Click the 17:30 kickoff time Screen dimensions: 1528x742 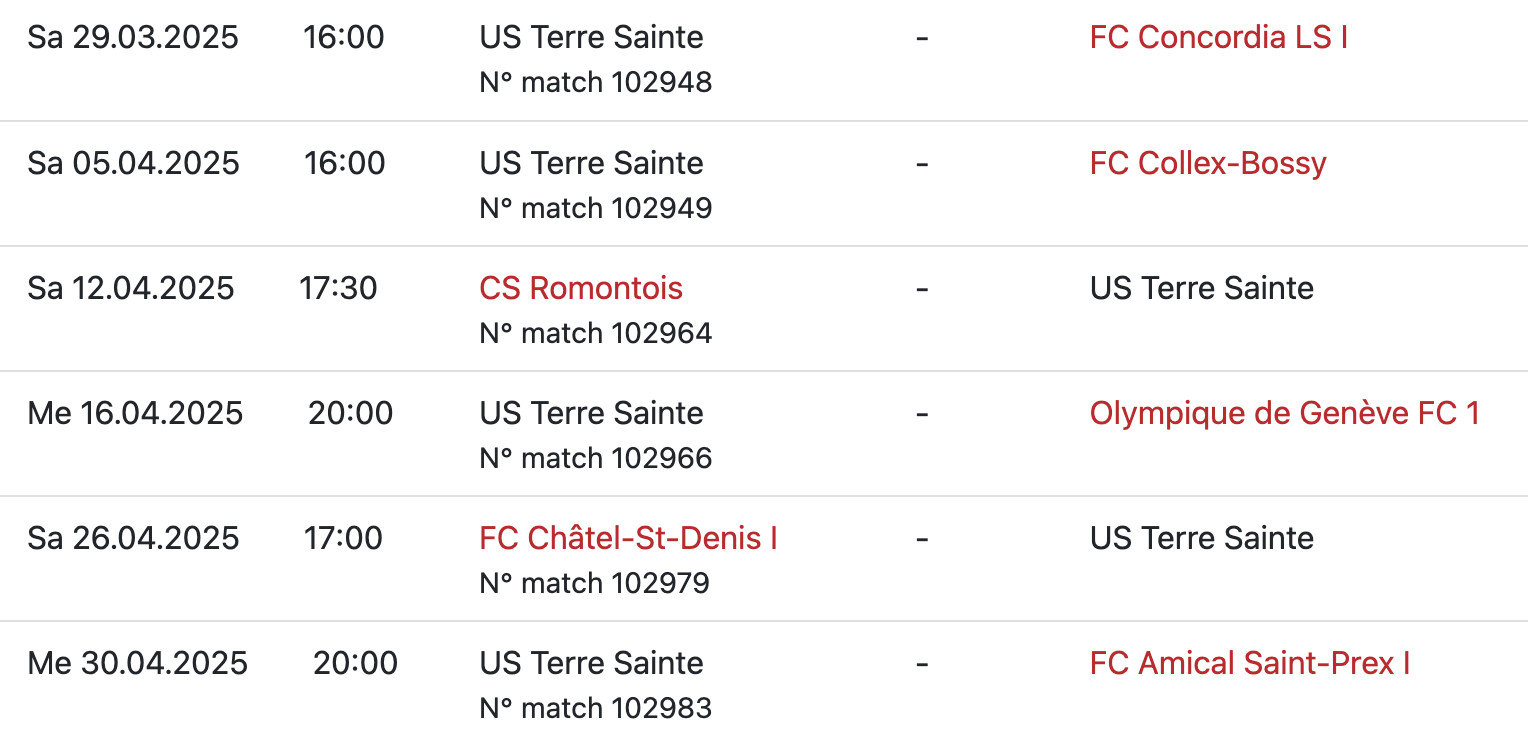click(x=338, y=288)
